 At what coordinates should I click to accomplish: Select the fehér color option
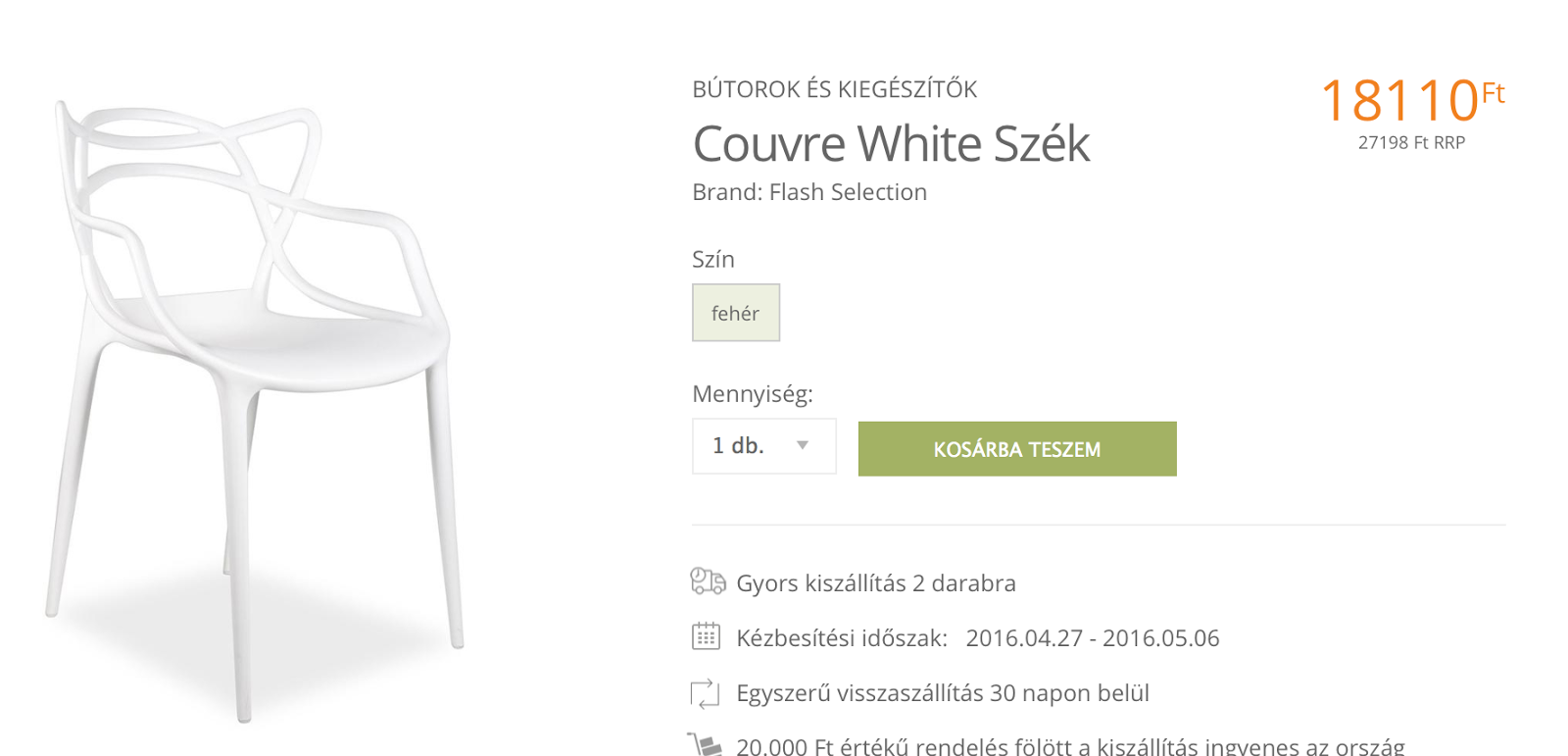[736, 313]
